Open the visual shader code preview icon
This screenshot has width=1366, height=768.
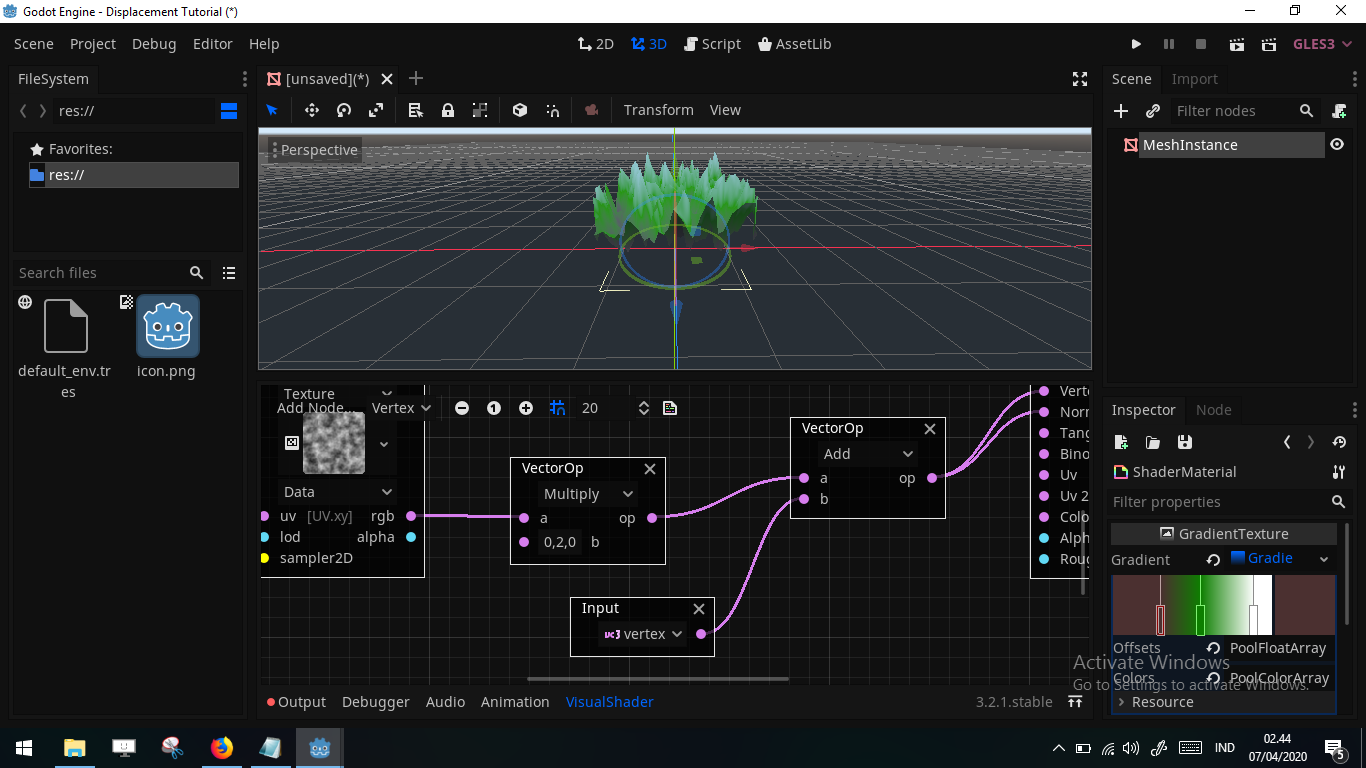(x=669, y=408)
